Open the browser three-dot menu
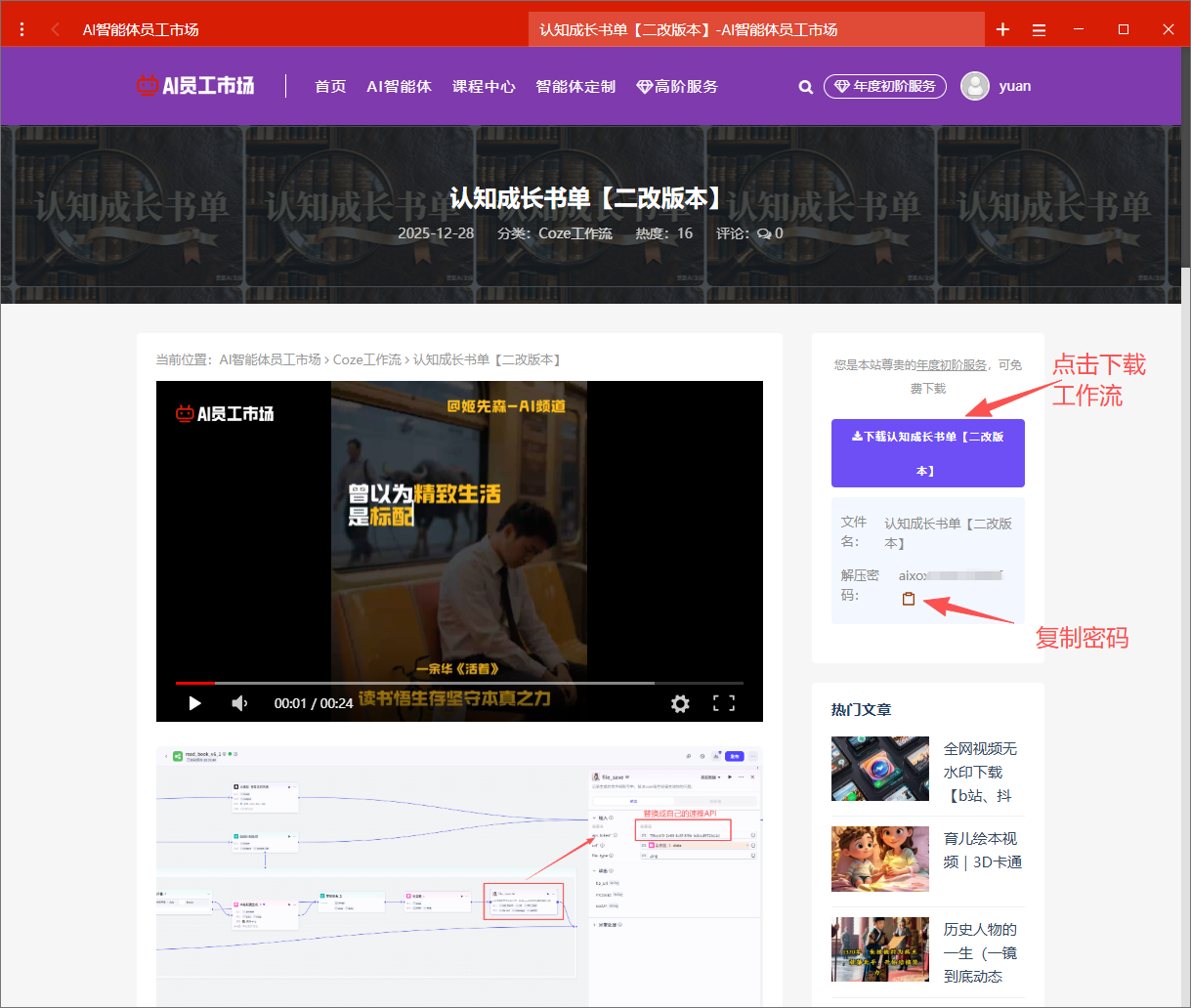Image resolution: width=1191 pixels, height=1008 pixels. tap(21, 29)
